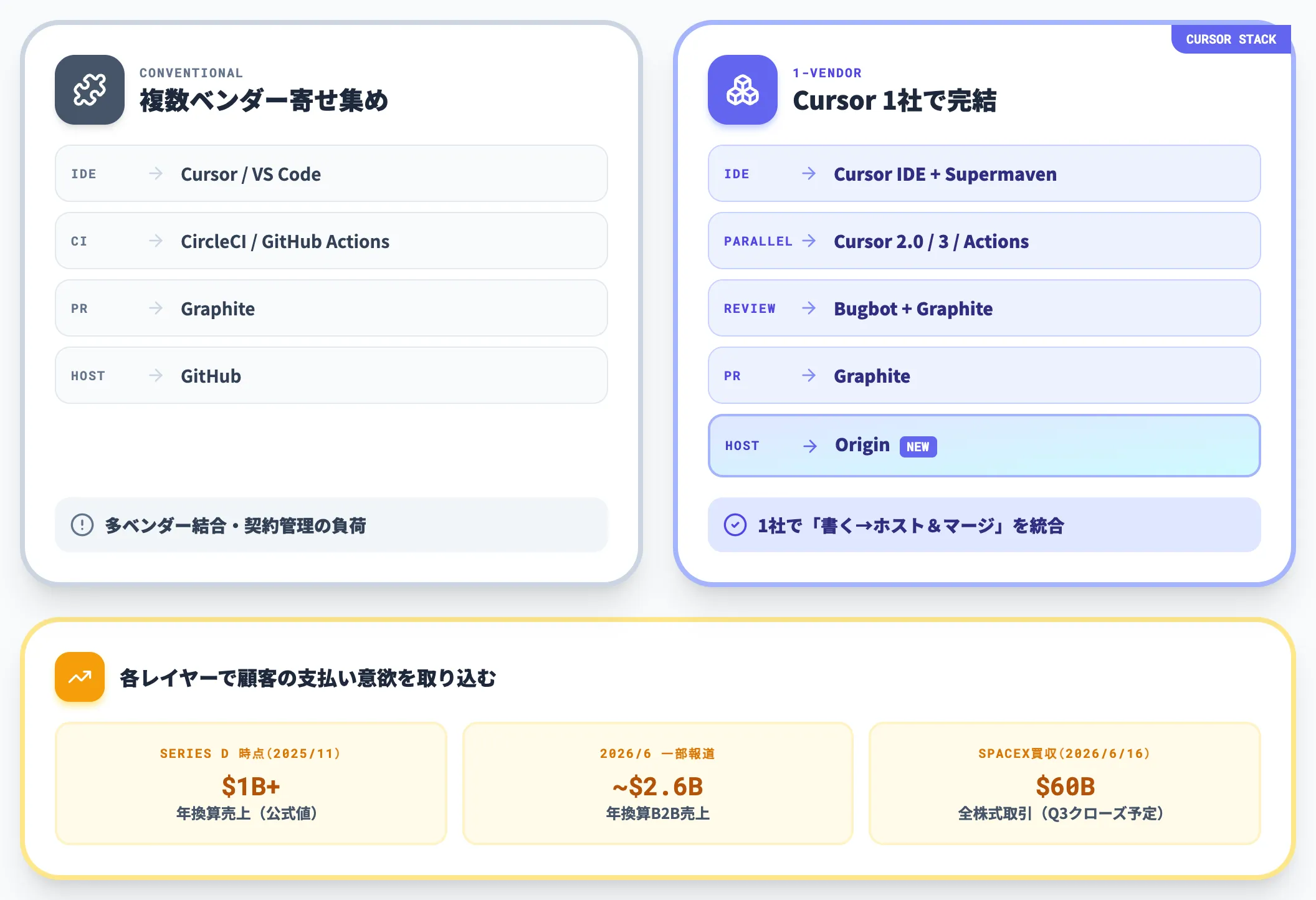
Task: Click the exclamation circle icon in 多ベンダー結合 note
Action: tap(82, 525)
